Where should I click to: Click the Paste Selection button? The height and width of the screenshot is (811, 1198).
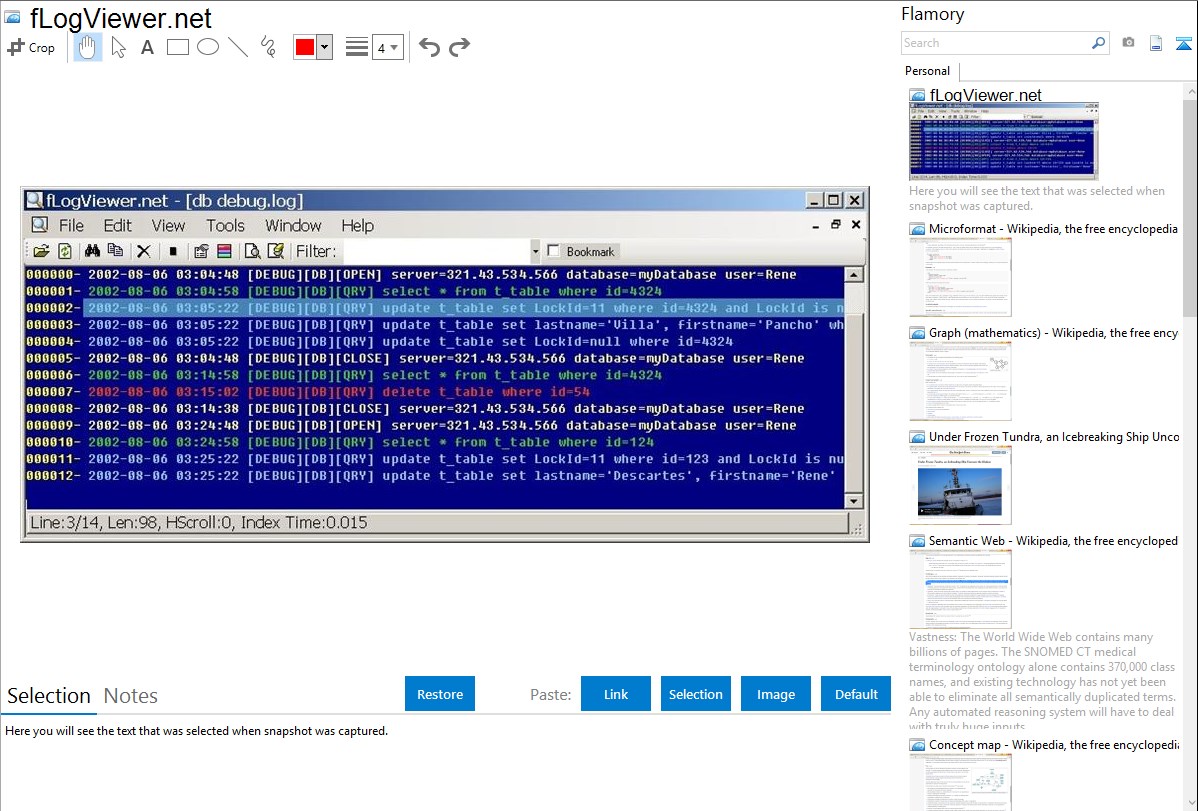696,694
